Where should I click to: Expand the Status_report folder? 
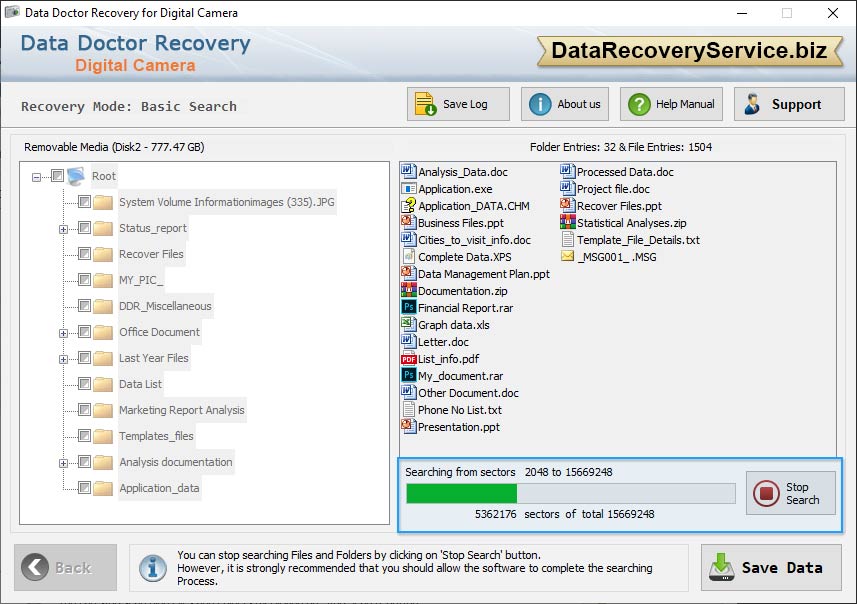(x=63, y=229)
